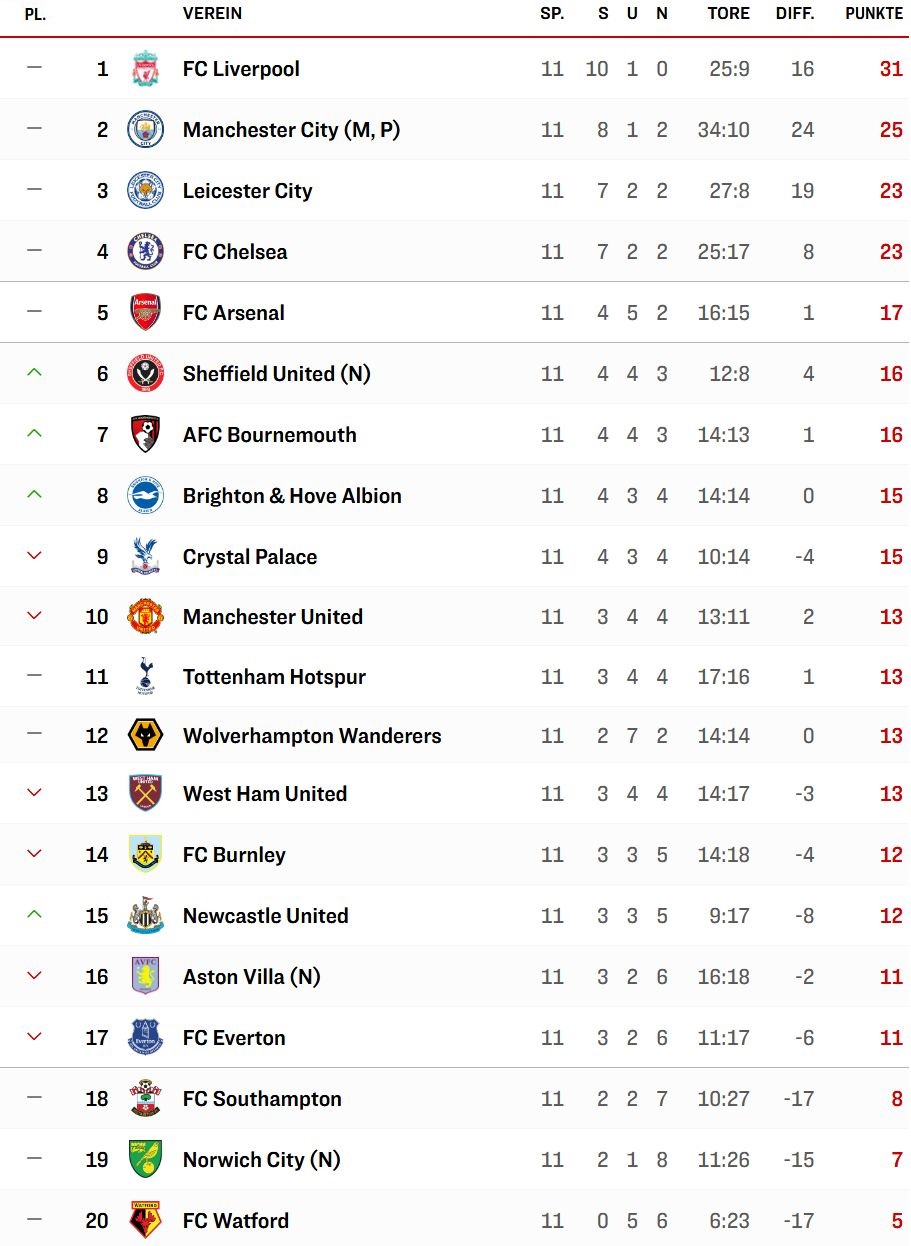Click the FC Watford crest icon
The width and height of the screenshot is (911, 1246).
(146, 1221)
